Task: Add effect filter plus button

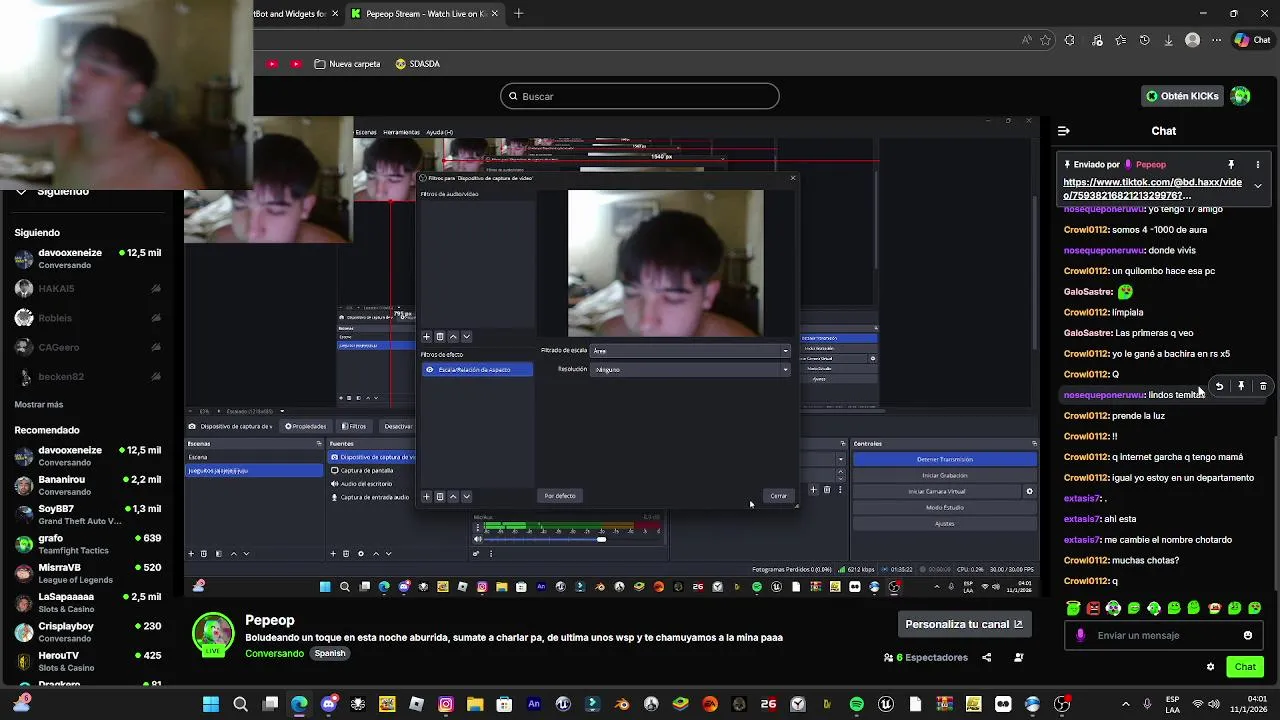Action: coord(426,497)
